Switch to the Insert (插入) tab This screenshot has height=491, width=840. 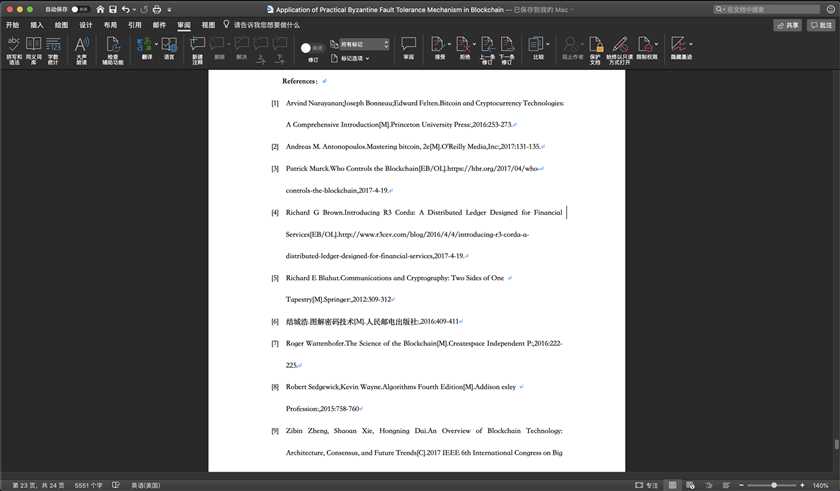click(36, 25)
